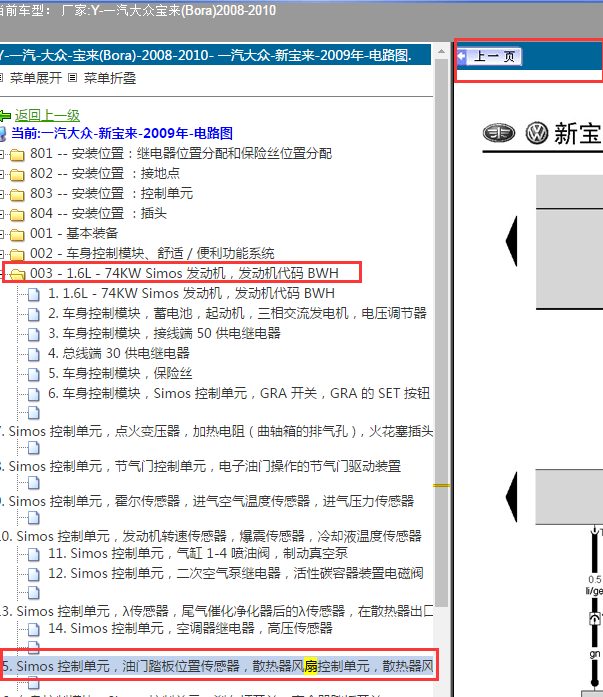The width and height of the screenshot is (603, 697).
Task: Open page 1. 1.6L 74KW Simos 发动机
Action: [191, 293]
